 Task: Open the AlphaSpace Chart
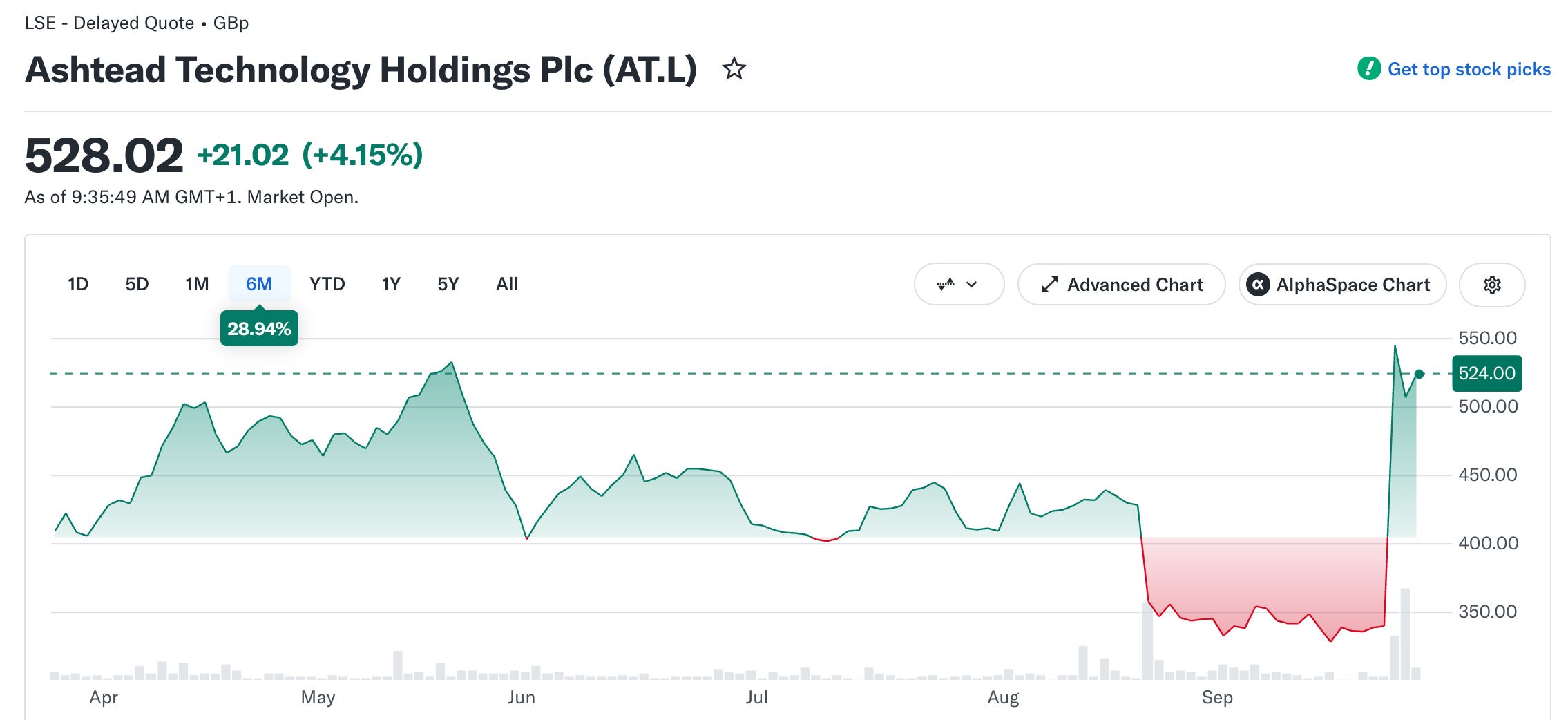[1342, 285]
